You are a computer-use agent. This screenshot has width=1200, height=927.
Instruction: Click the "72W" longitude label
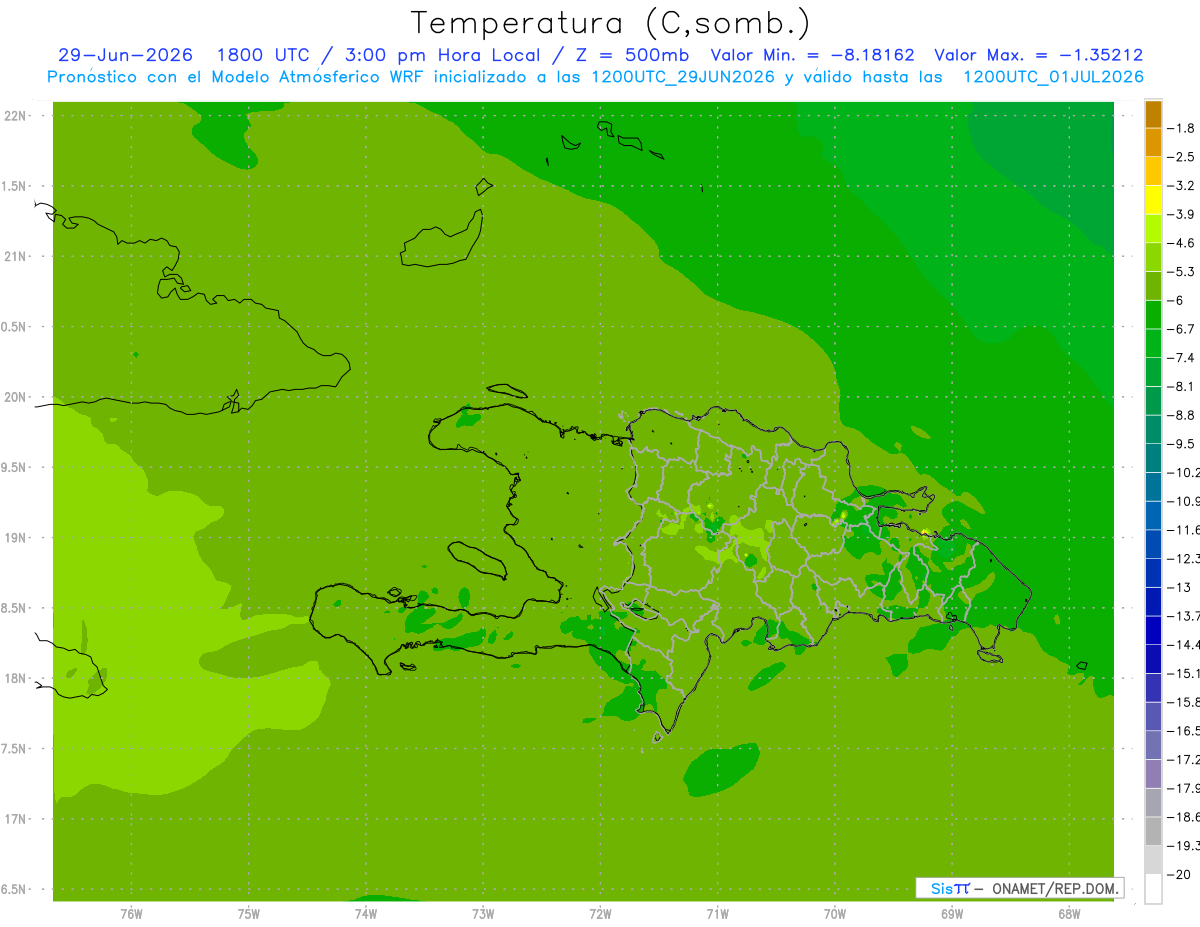(601, 913)
